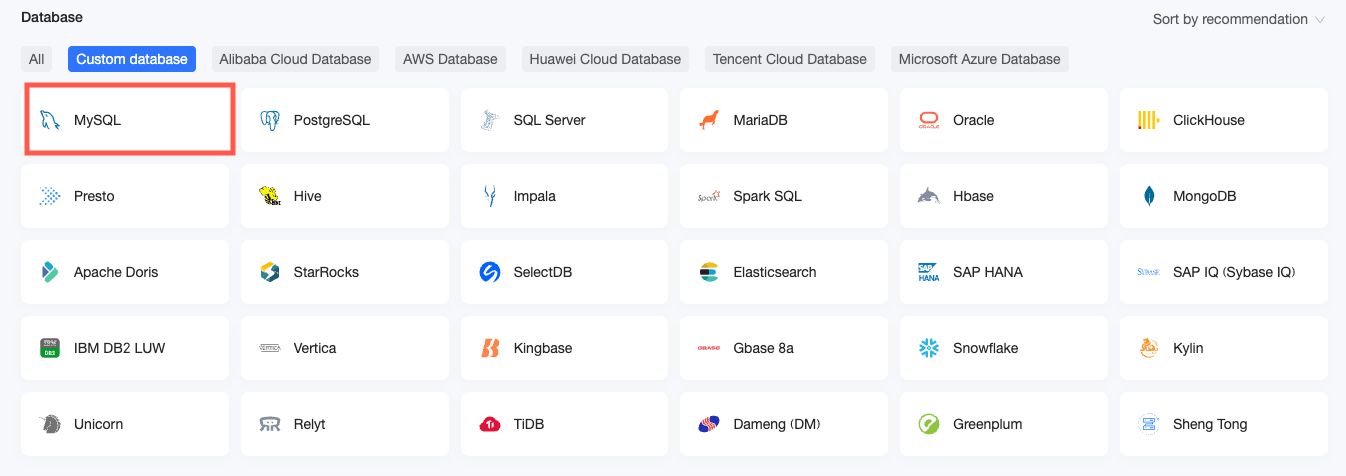Click the MySQL dolphin icon
This screenshot has width=1346, height=476.
pos(49,120)
